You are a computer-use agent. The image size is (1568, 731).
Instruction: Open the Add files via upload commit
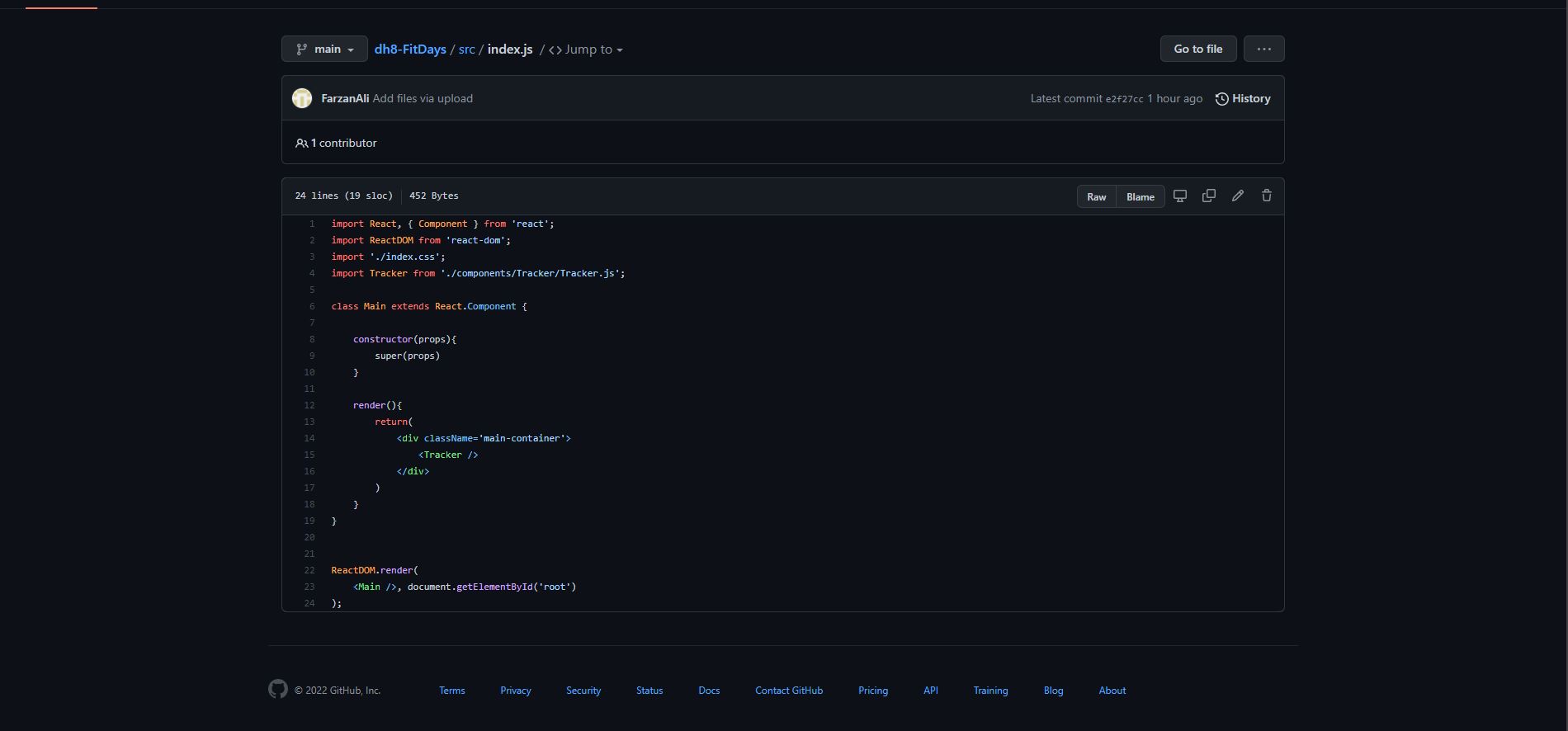click(x=423, y=98)
